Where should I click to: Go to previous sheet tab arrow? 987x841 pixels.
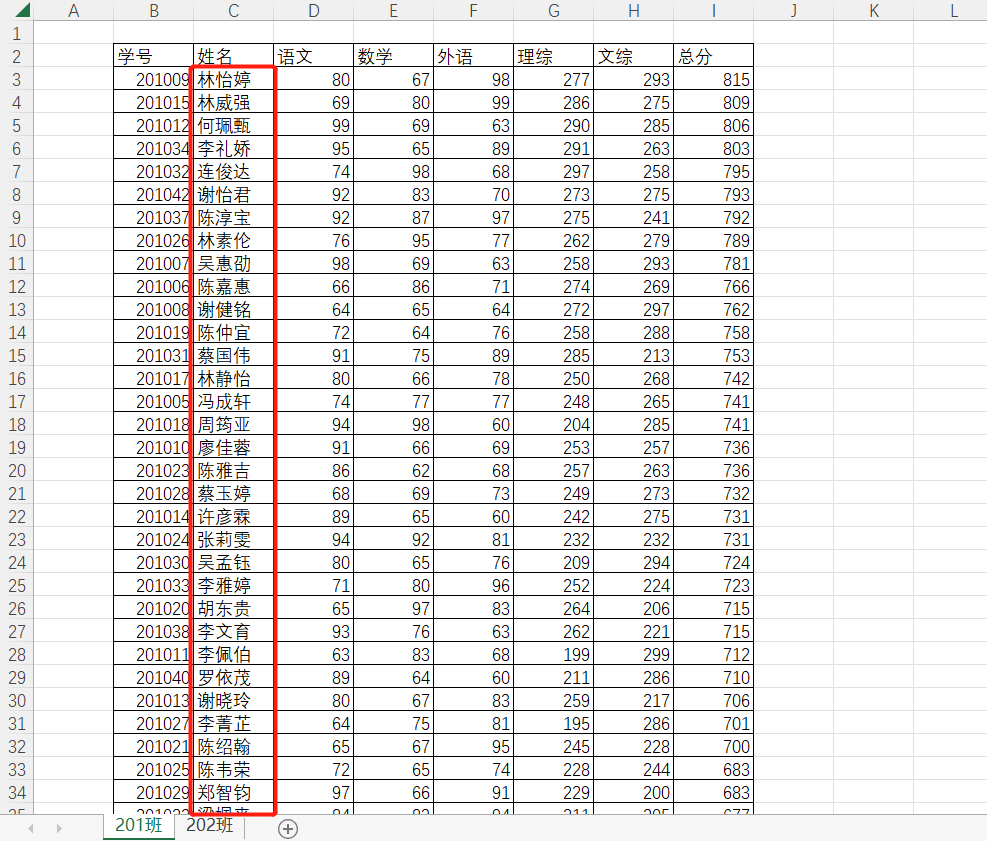tap(31, 828)
